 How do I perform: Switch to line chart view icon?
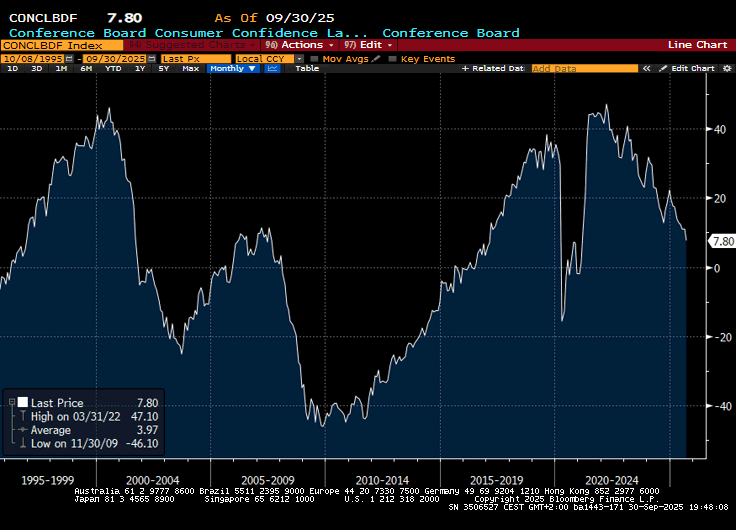(x=273, y=68)
